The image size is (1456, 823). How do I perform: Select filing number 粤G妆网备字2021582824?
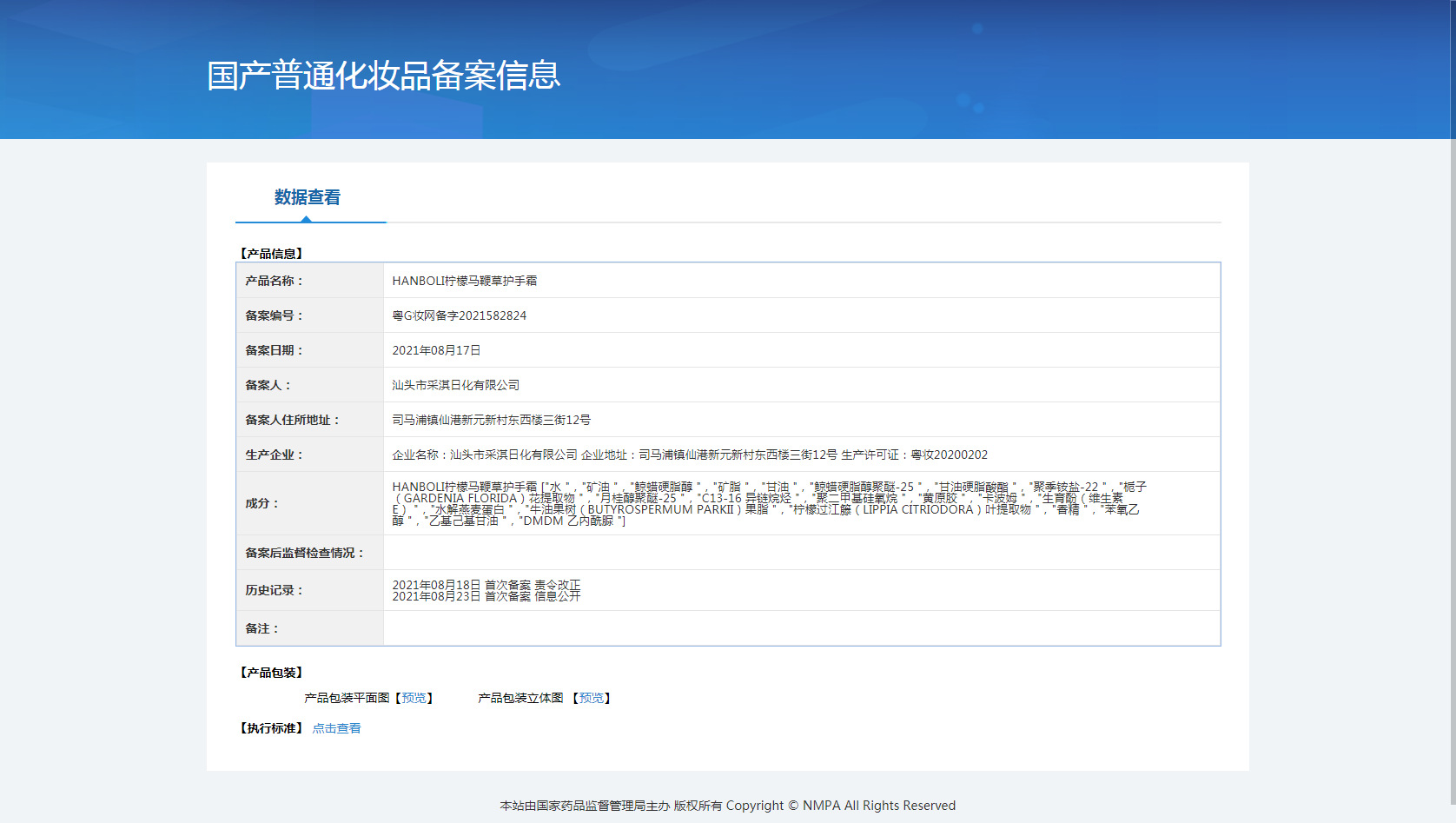tap(460, 315)
